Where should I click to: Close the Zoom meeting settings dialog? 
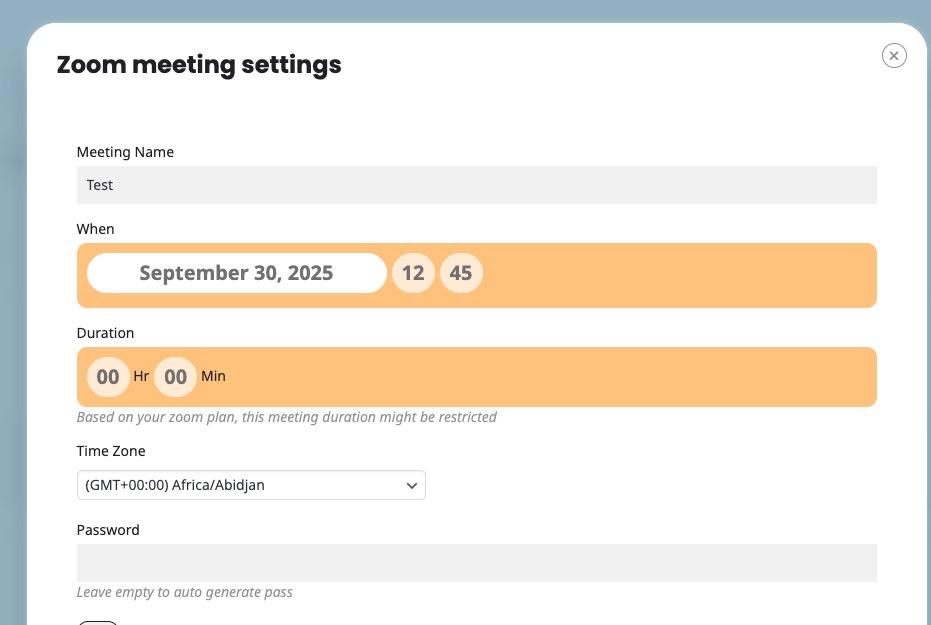point(894,56)
